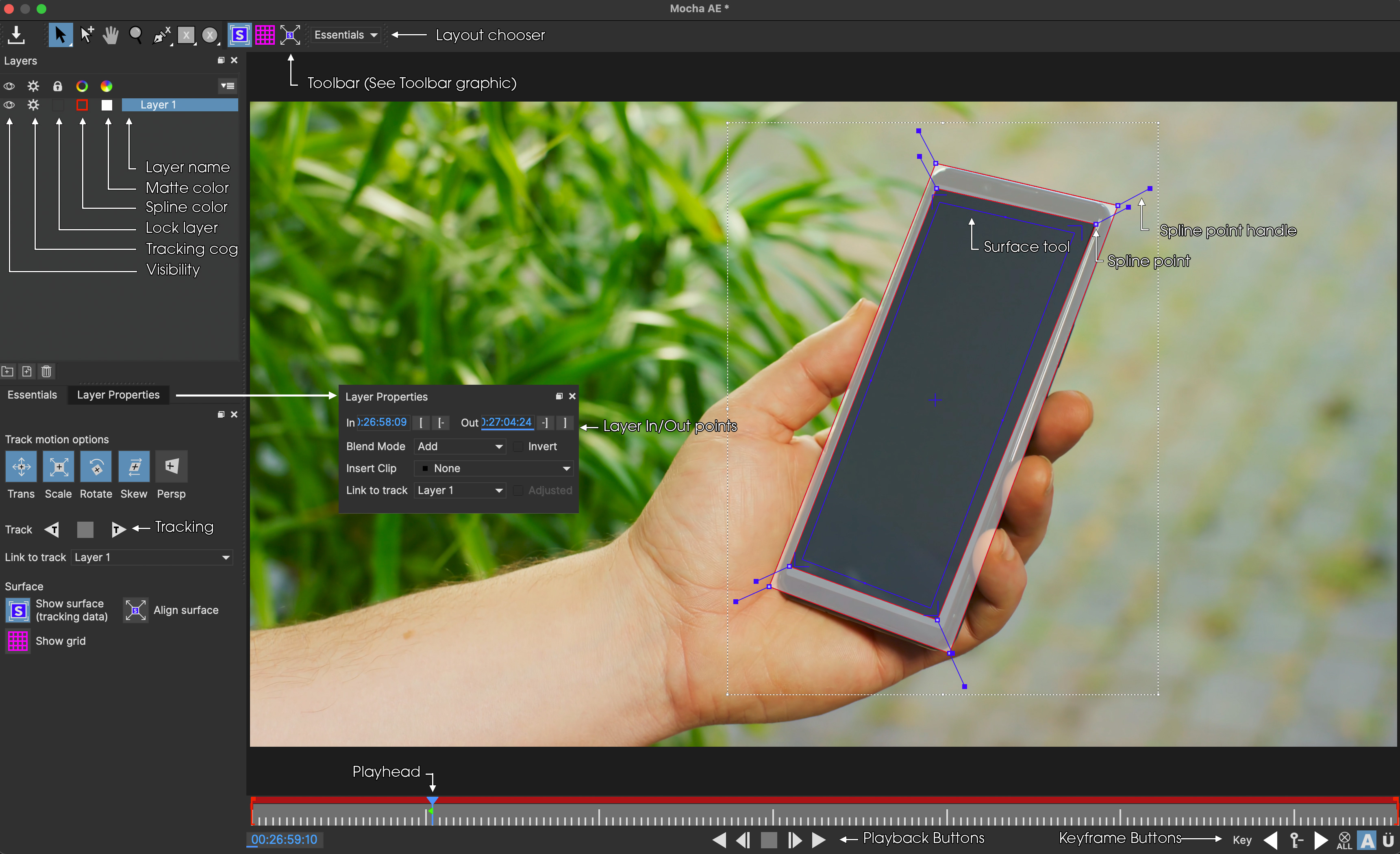Toggle tracking cog in layers header

[x=33, y=86]
